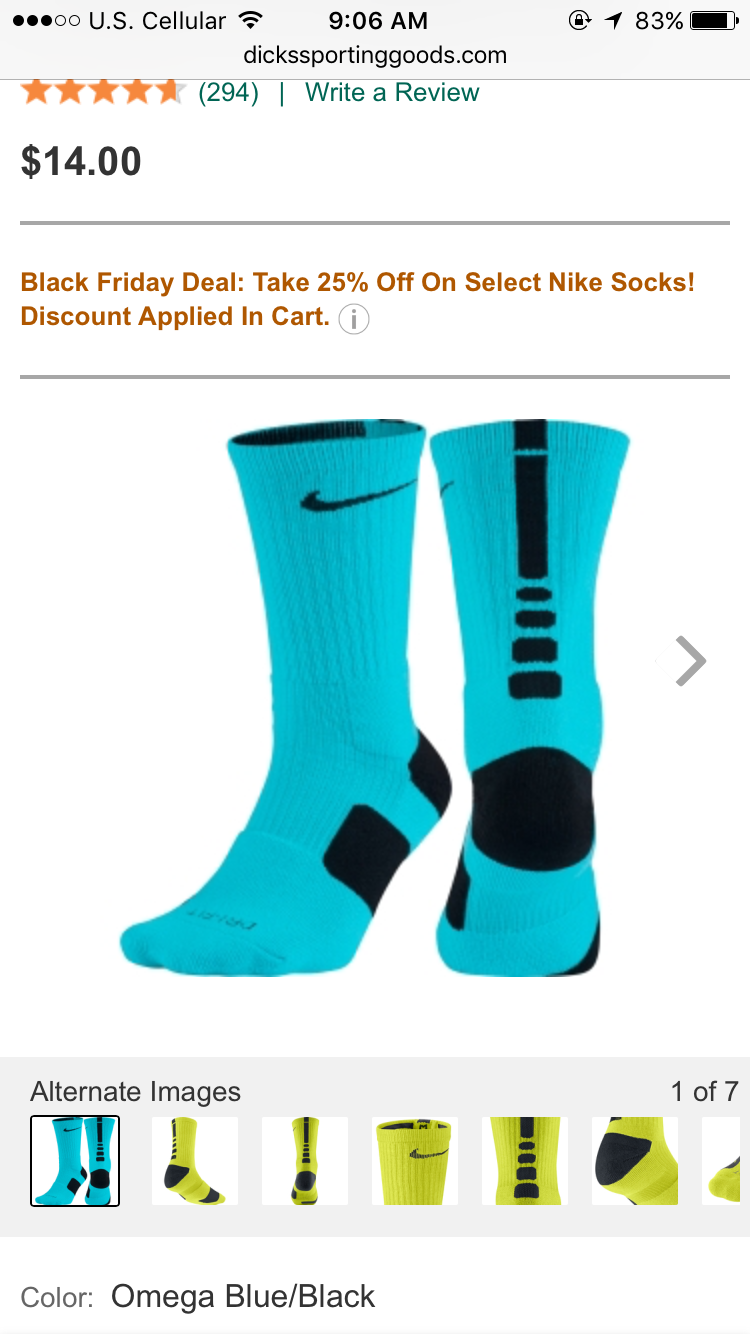Select yellow sock stripe close-up thumbnail
Screen dimensions: 750x1334
(525, 1161)
